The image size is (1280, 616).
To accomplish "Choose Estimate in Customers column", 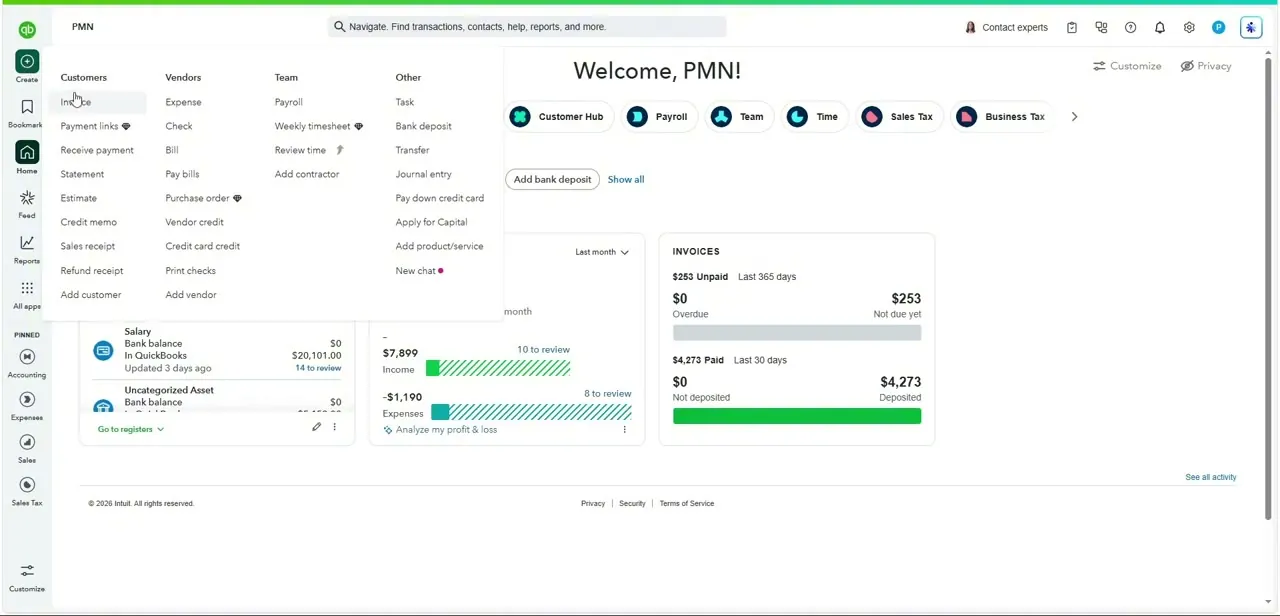I will (x=79, y=198).
